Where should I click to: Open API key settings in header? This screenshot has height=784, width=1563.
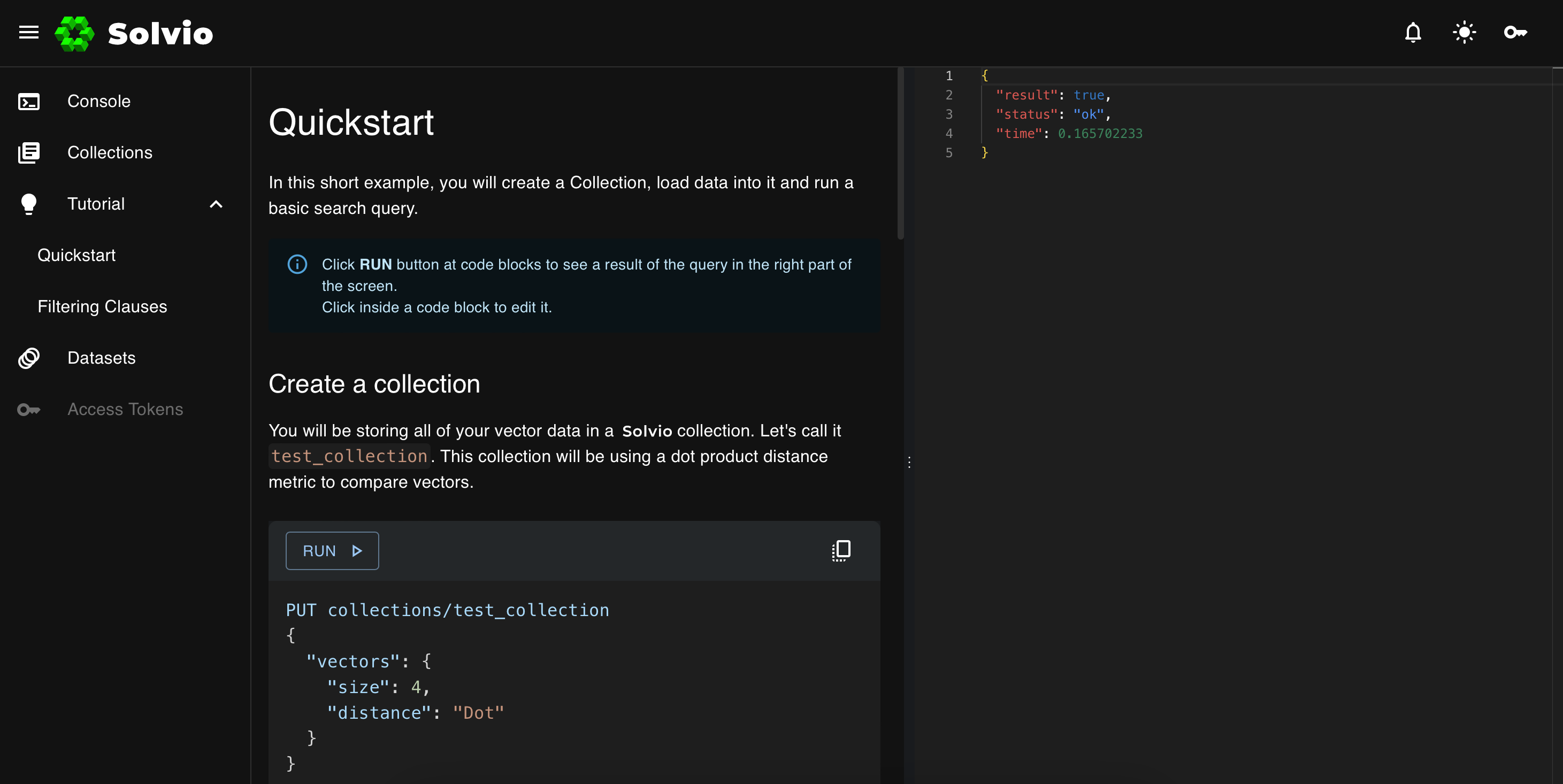(1515, 32)
